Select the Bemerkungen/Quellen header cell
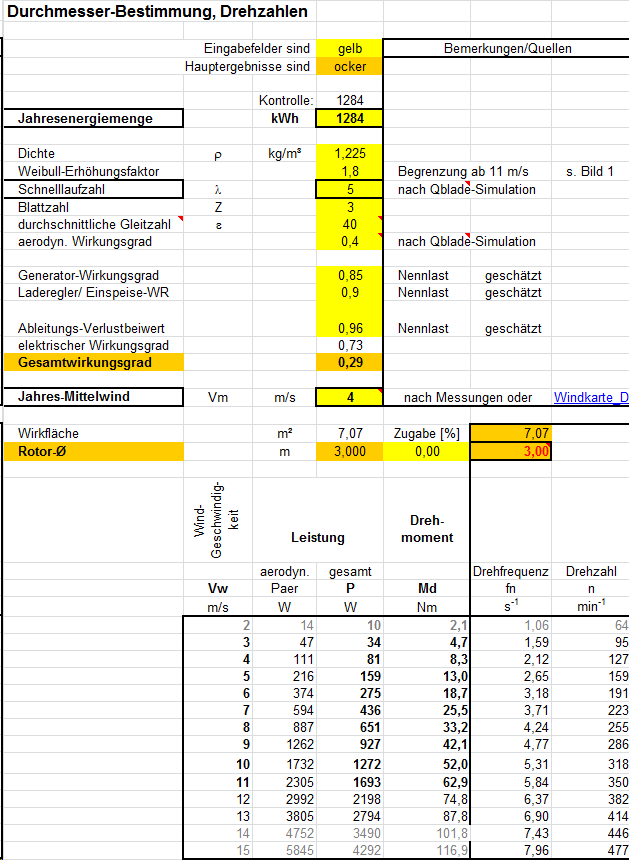This screenshot has height=860, width=629. pyautogui.click(x=506, y=48)
